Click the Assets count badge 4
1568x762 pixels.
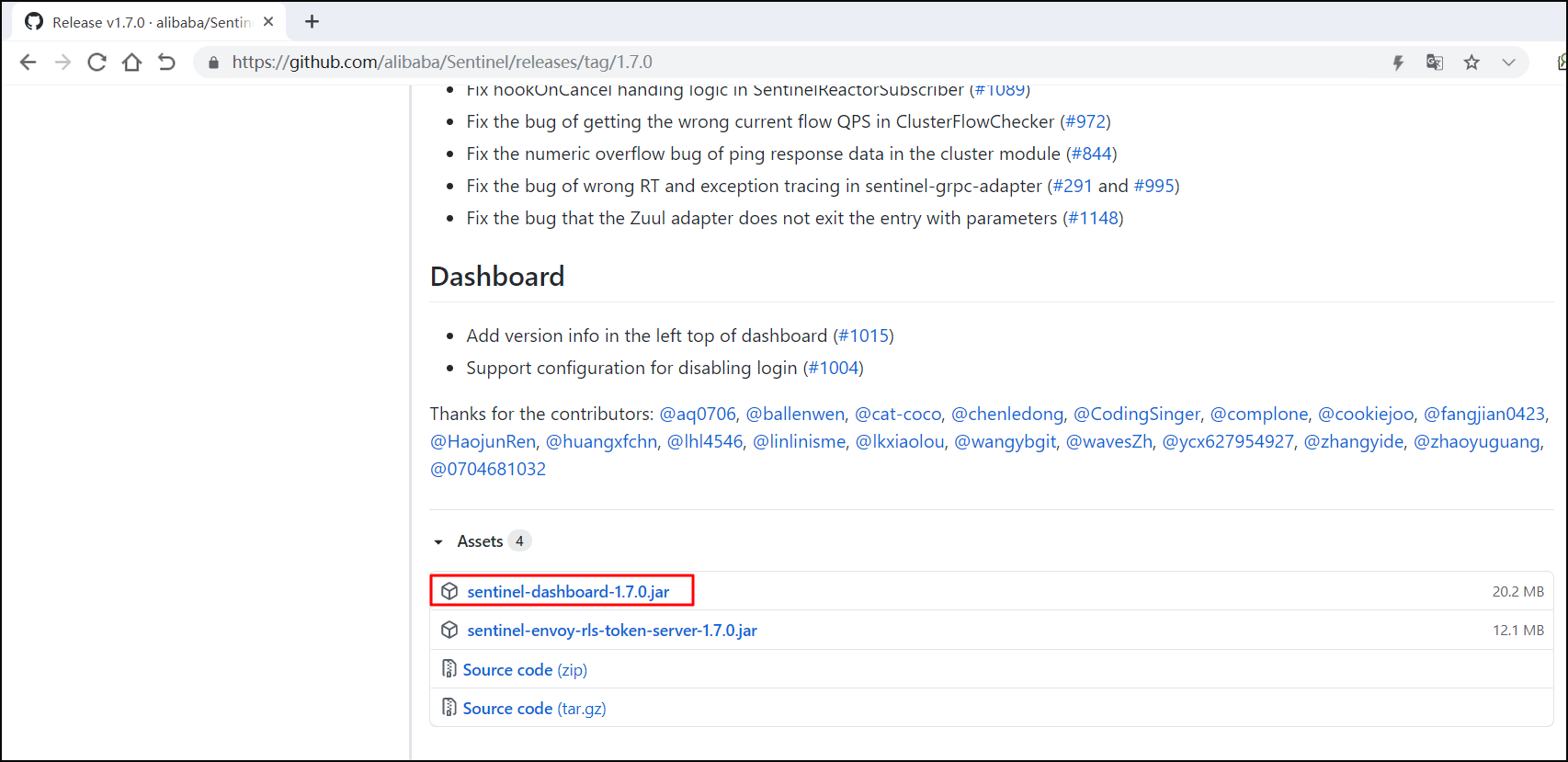(519, 541)
